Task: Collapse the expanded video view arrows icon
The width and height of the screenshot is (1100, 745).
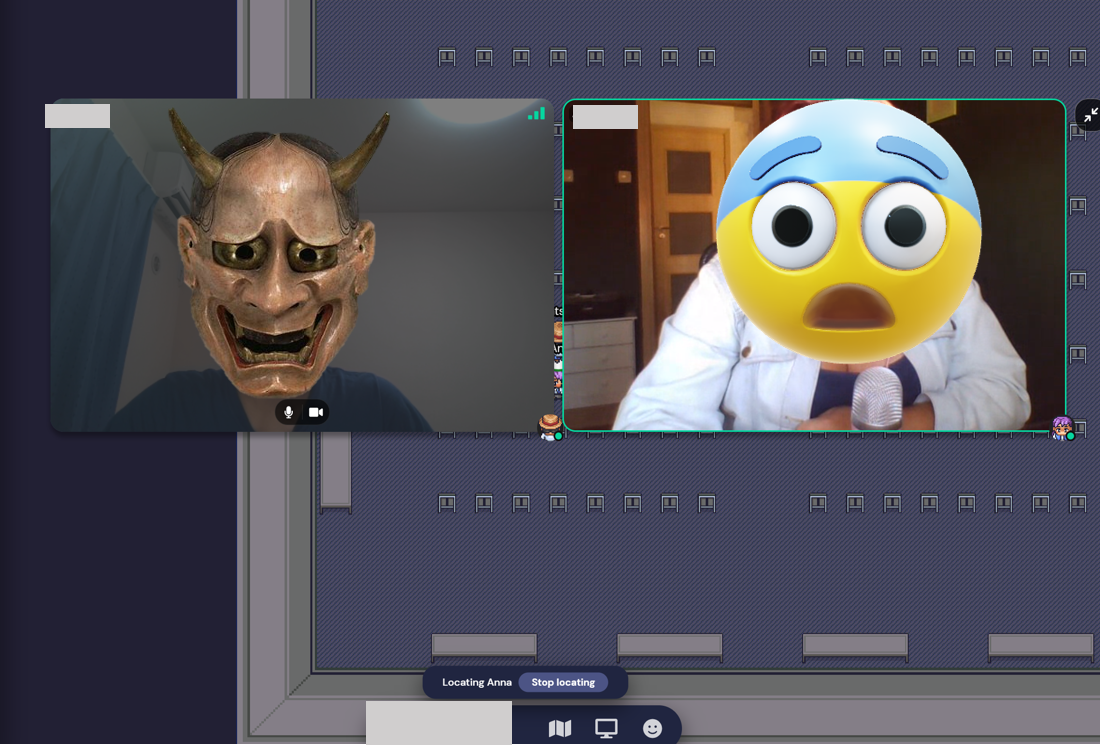Action: pos(1090,115)
